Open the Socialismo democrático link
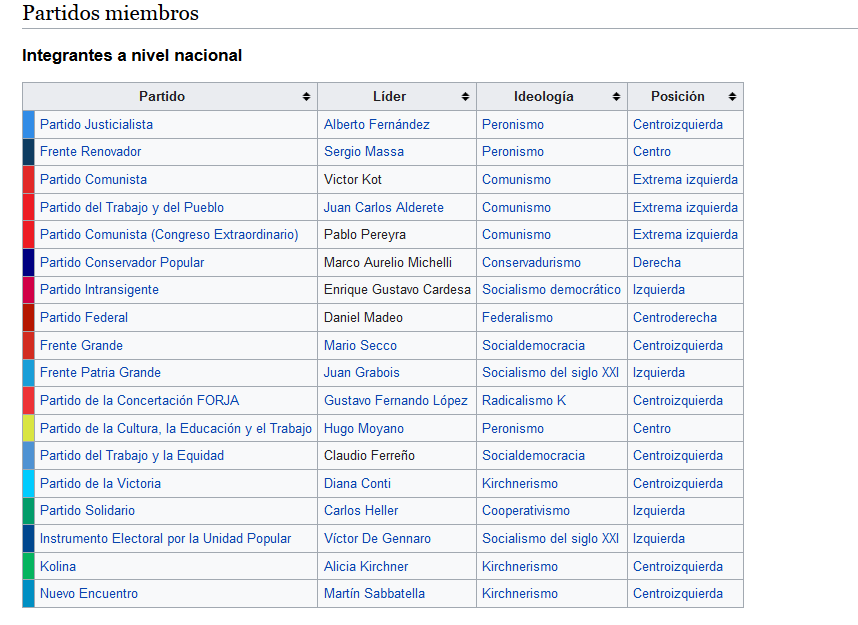The width and height of the screenshot is (858, 625). point(551,290)
